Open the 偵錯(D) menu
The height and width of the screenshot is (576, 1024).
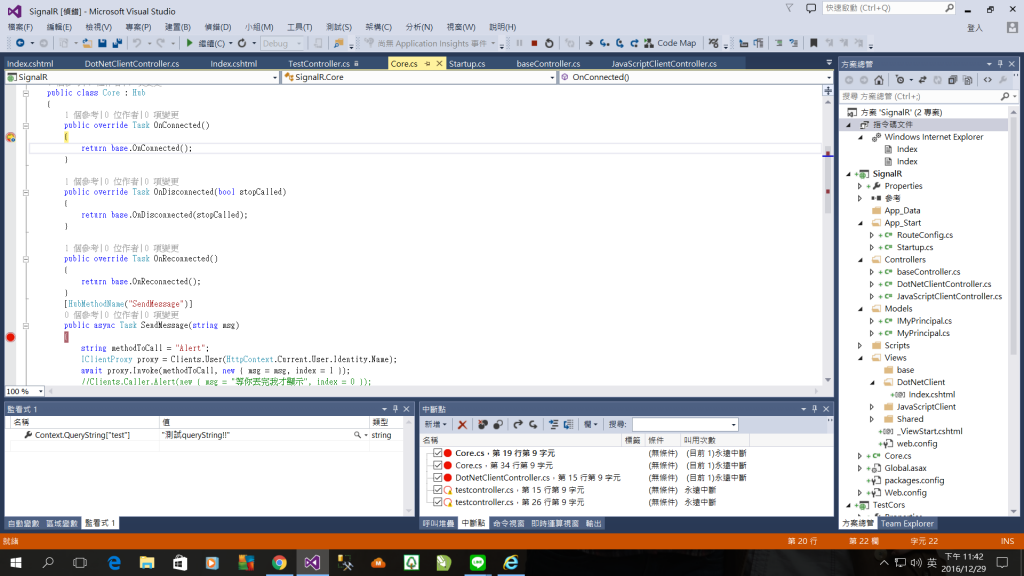[x=217, y=27]
